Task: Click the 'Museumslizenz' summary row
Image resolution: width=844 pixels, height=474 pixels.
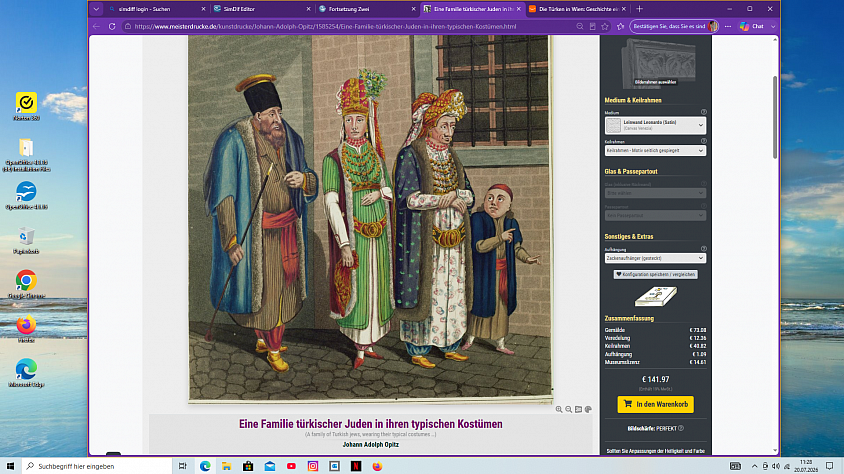Action: click(x=655, y=362)
